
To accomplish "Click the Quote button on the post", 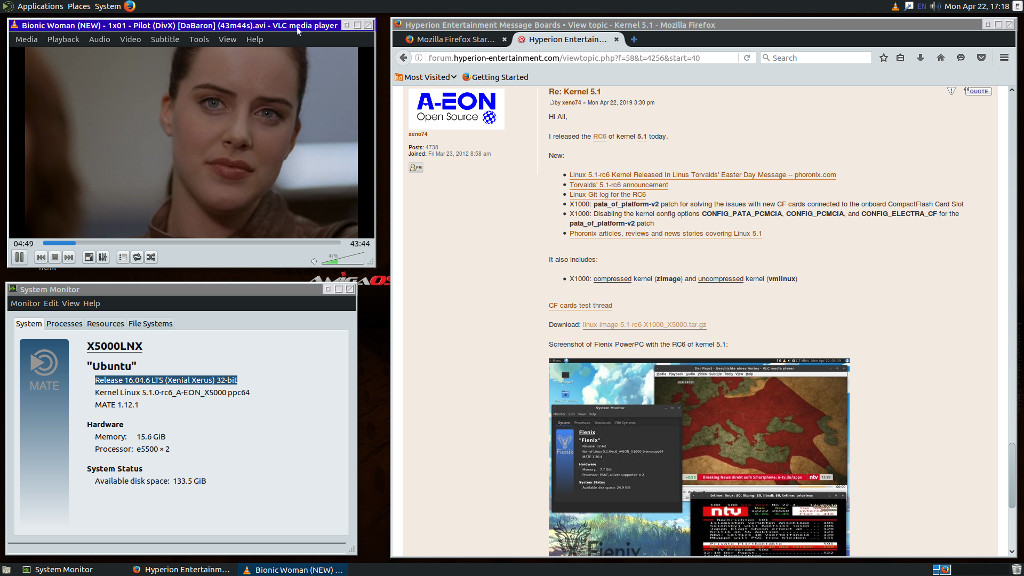I will (x=978, y=91).
